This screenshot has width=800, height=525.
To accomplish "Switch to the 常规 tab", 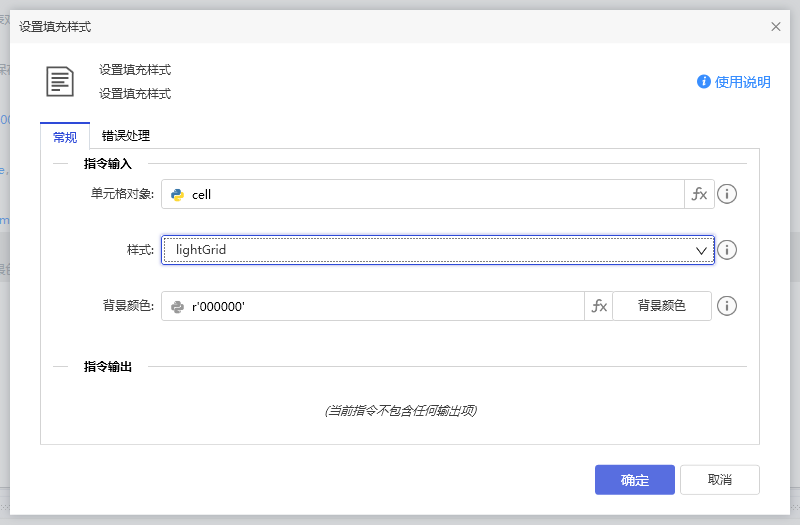I will [x=65, y=137].
